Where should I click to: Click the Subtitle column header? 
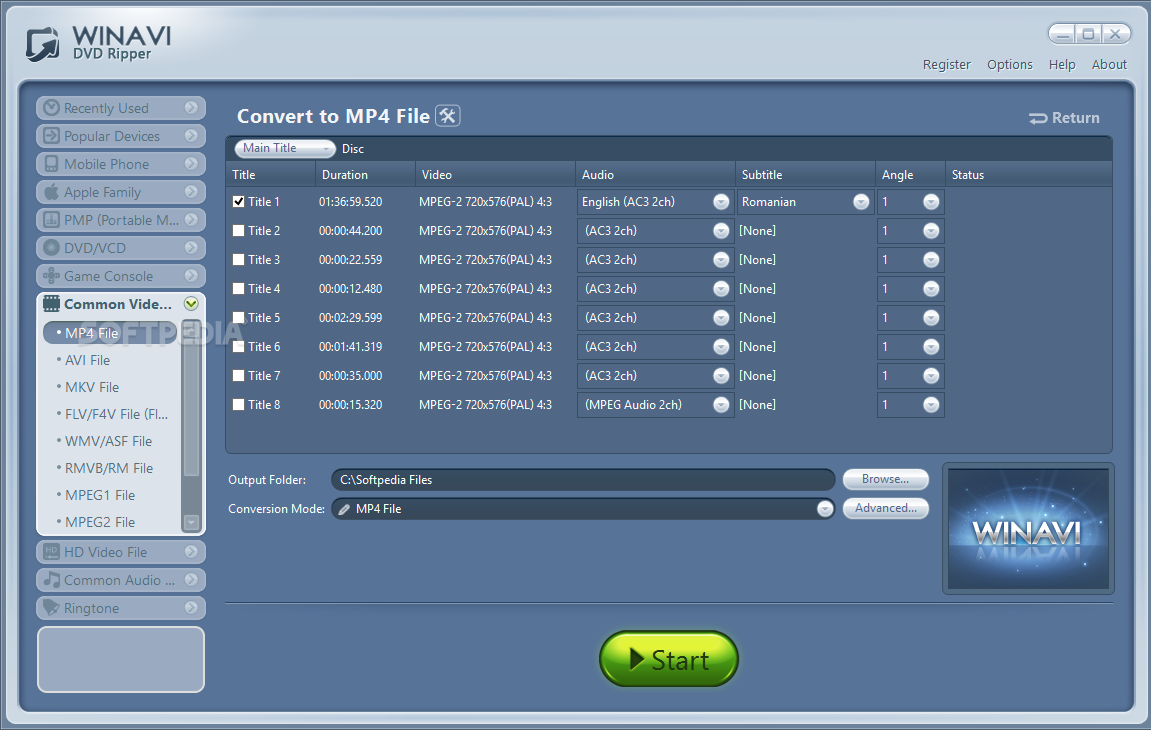point(805,175)
